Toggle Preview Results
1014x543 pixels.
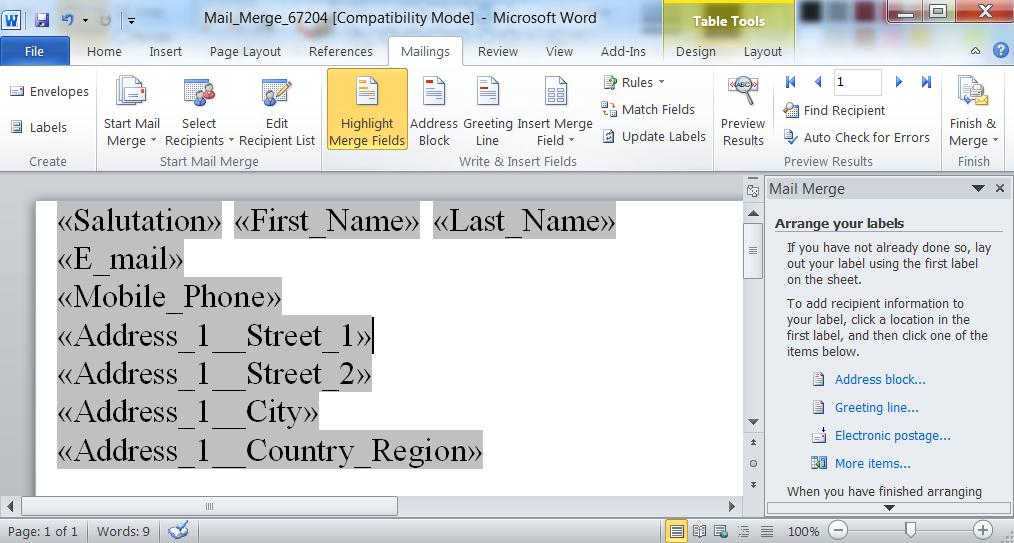pos(743,110)
